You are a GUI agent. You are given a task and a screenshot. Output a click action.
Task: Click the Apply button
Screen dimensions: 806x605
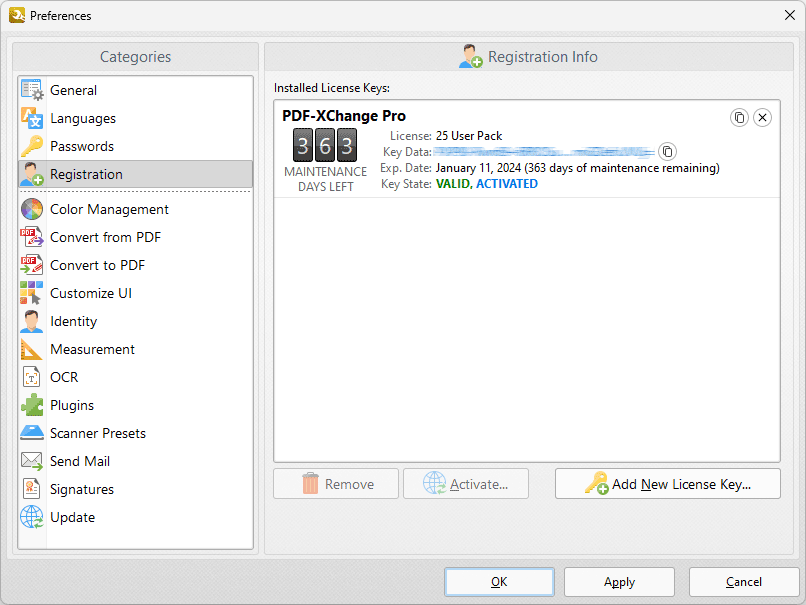tap(619, 582)
